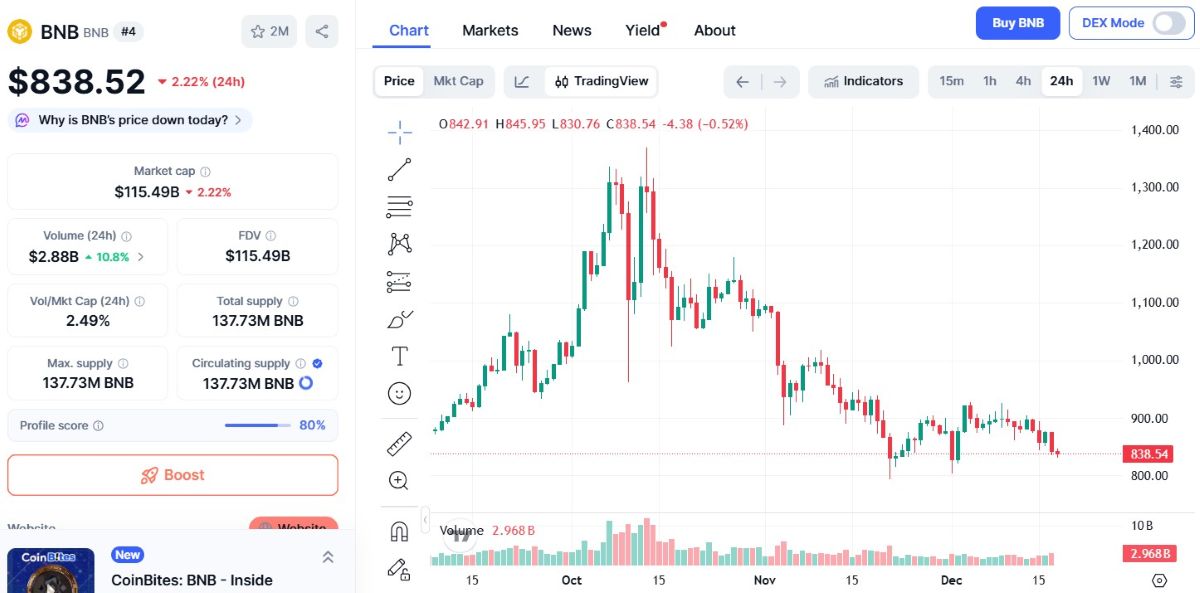
Task: Share the BNB coin page
Action: (x=321, y=31)
